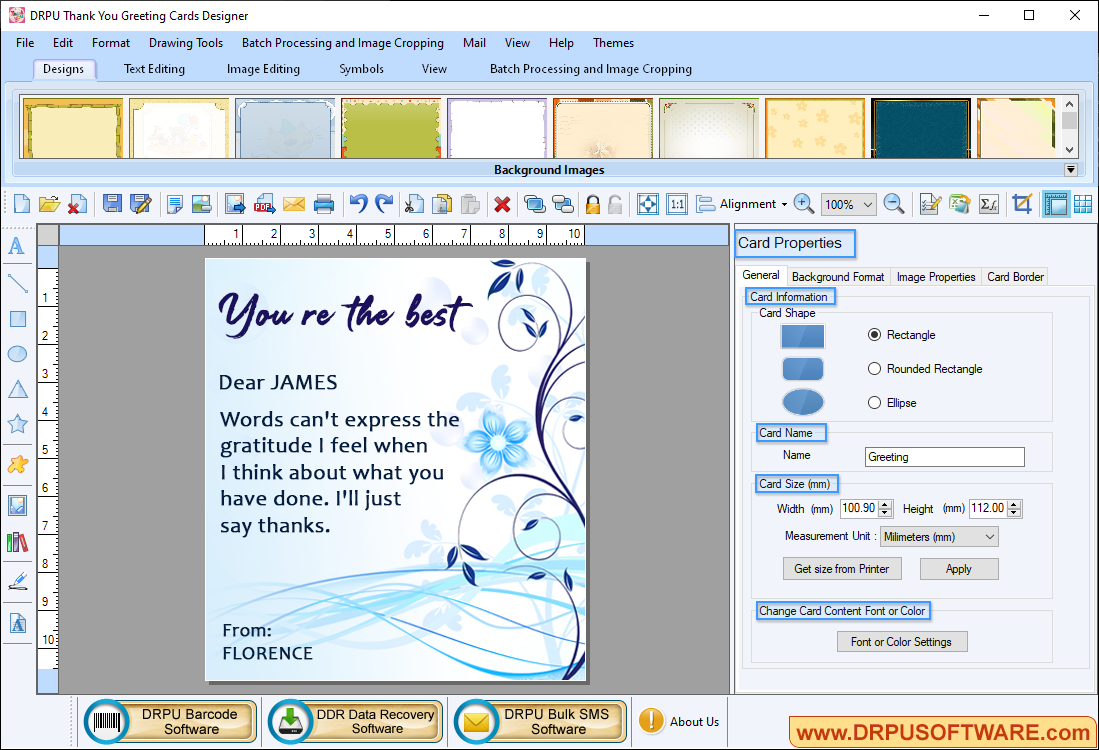Click the Export as PDF icon
Viewport: 1099px width, 750px height.
point(264,204)
